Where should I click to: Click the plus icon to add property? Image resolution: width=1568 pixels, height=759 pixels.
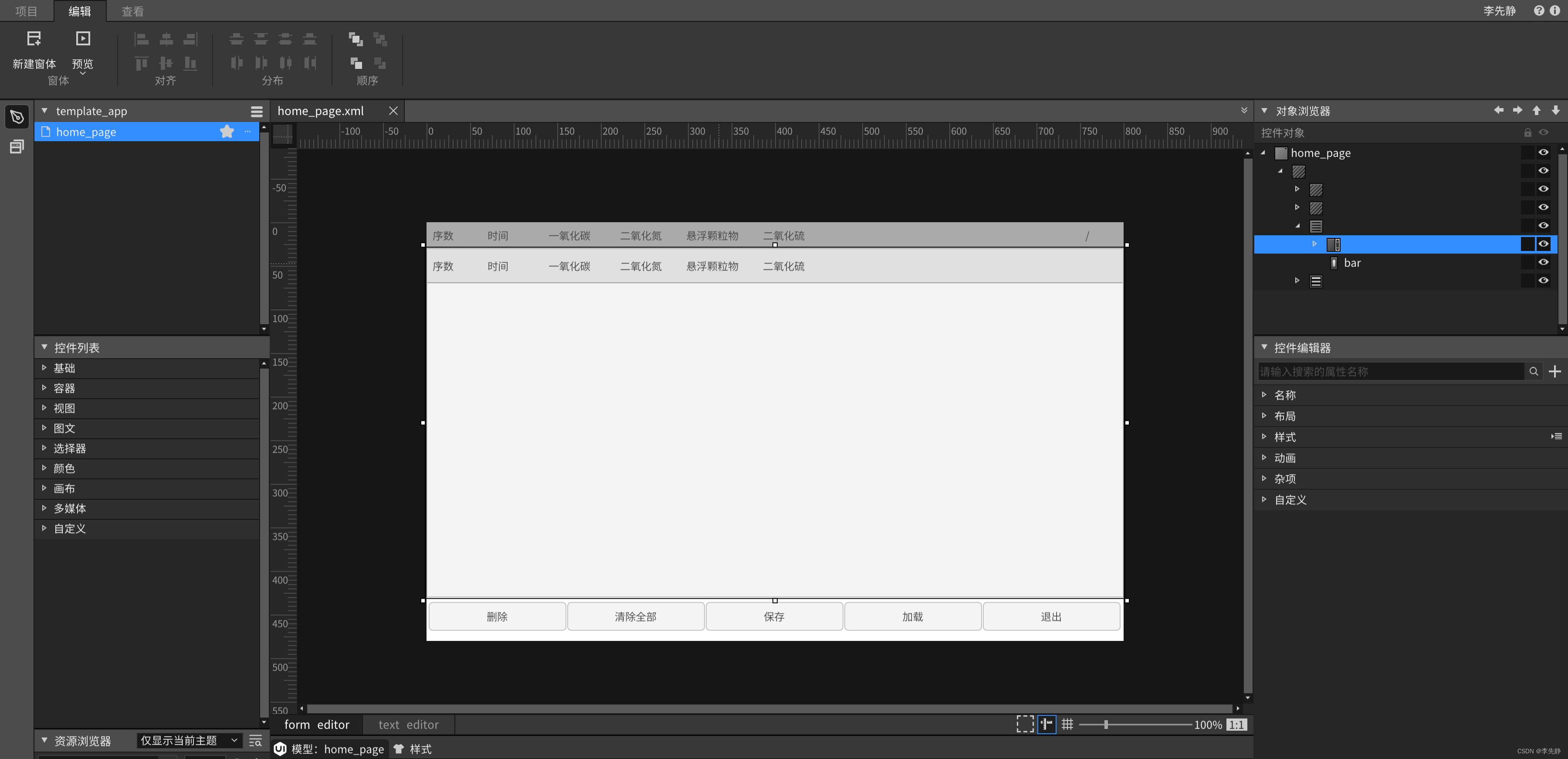point(1554,371)
